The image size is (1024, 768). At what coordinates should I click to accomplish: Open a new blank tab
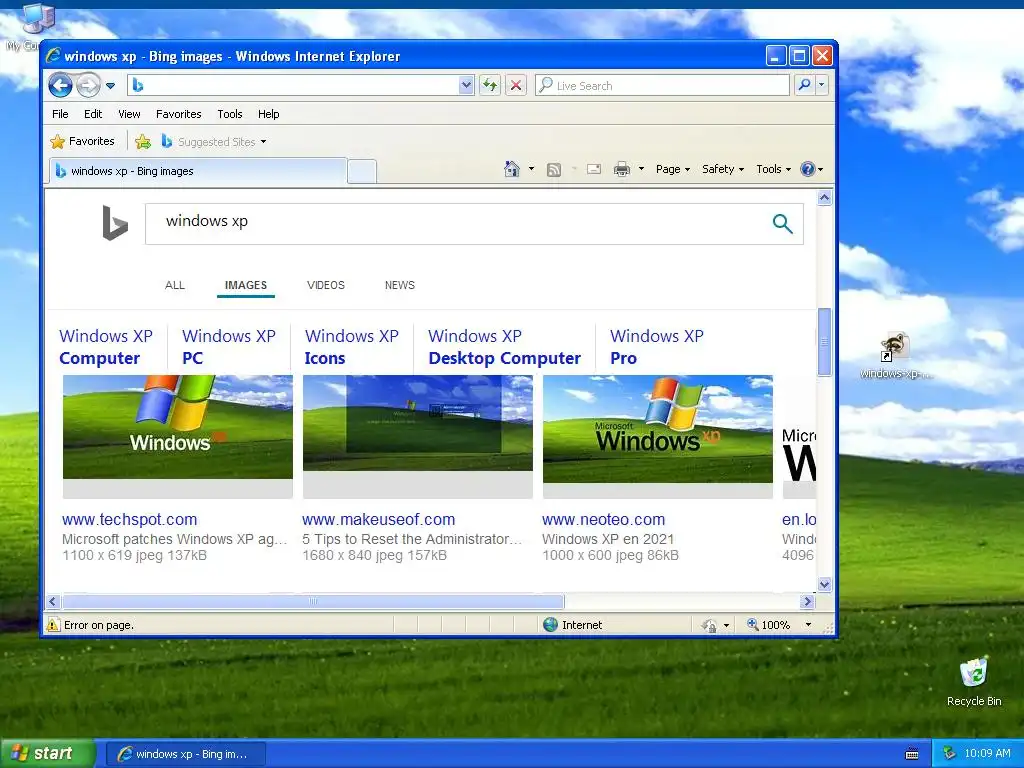point(362,172)
